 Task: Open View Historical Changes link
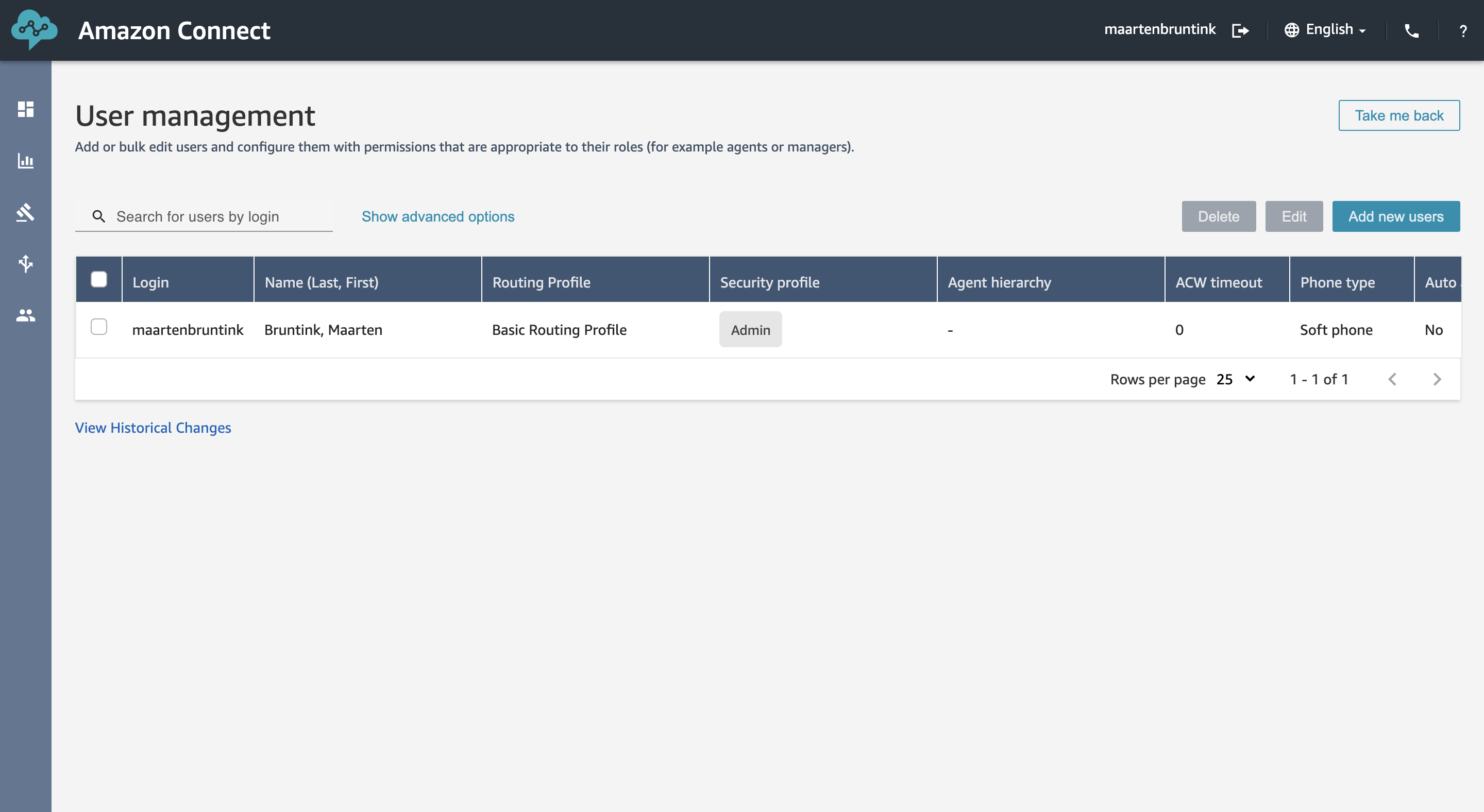(153, 428)
